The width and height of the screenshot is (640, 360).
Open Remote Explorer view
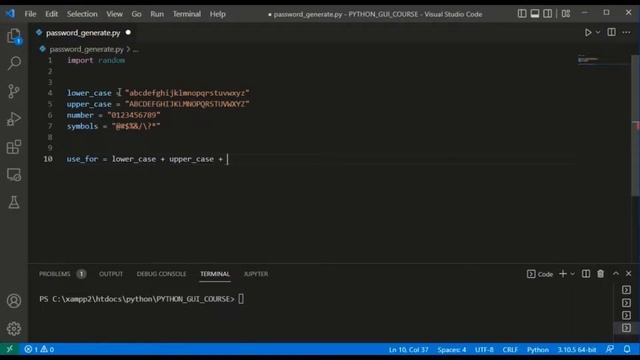(14, 174)
